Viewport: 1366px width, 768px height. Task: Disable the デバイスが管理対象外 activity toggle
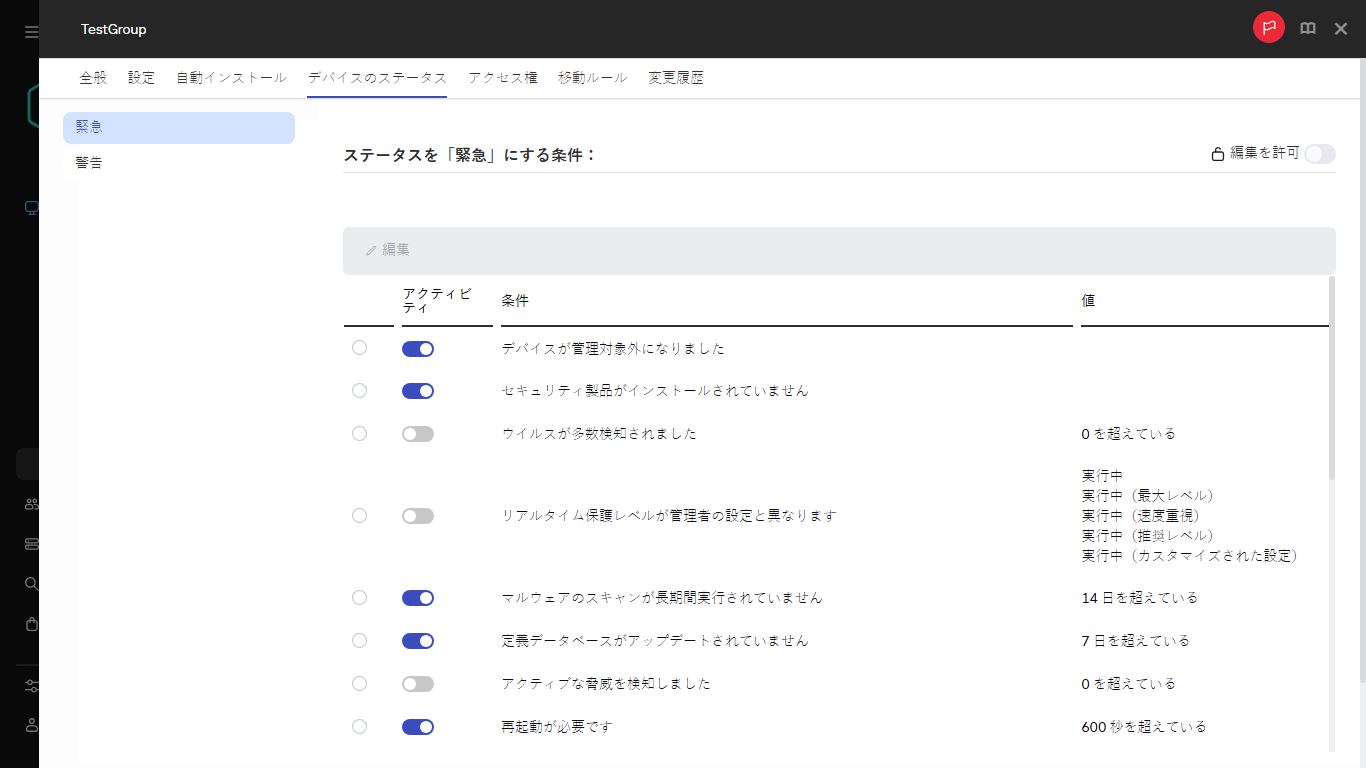click(418, 348)
